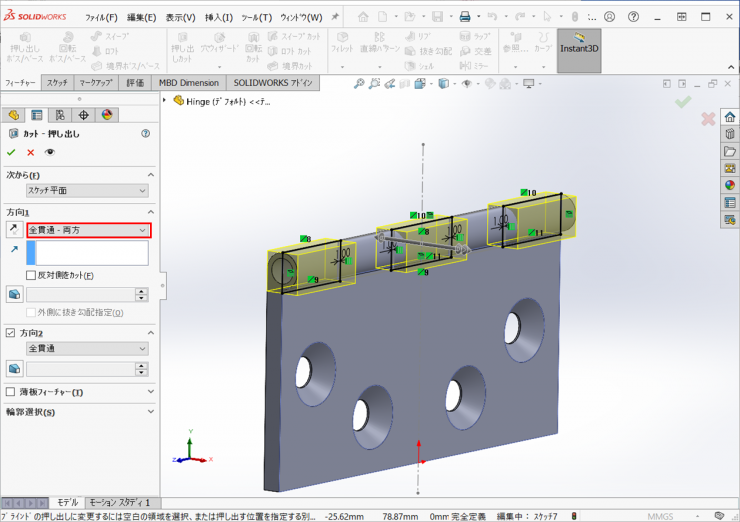Viewport: 740px width, 522px height.
Task: Open the DisplayManager color sphere tab
Action: (x=107, y=115)
